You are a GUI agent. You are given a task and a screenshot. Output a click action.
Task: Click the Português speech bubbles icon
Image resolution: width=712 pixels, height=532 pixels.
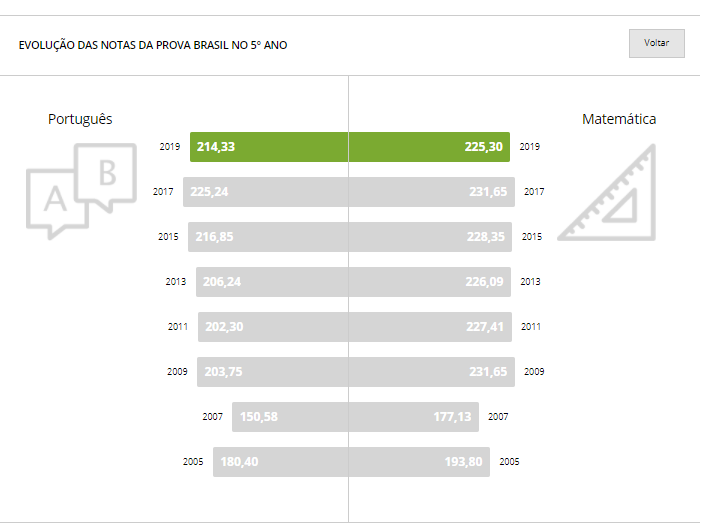click(x=82, y=191)
